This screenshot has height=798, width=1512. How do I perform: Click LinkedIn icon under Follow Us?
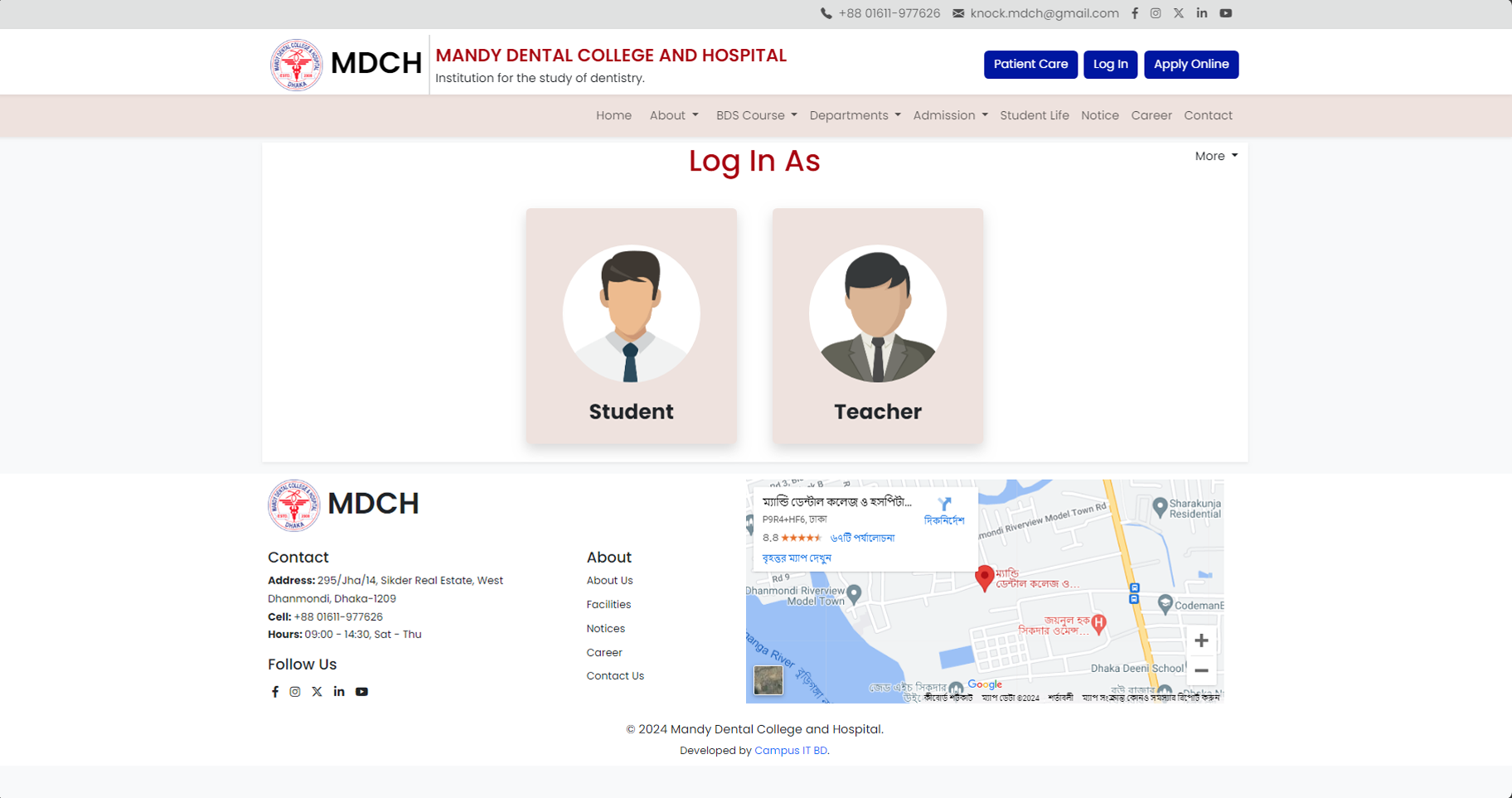[x=339, y=692]
